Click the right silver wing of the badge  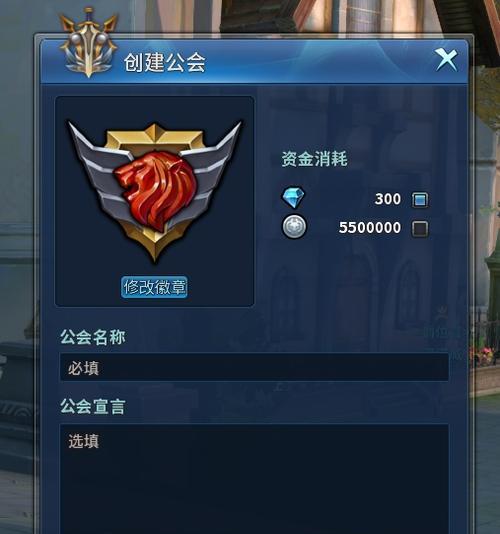(213, 167)
